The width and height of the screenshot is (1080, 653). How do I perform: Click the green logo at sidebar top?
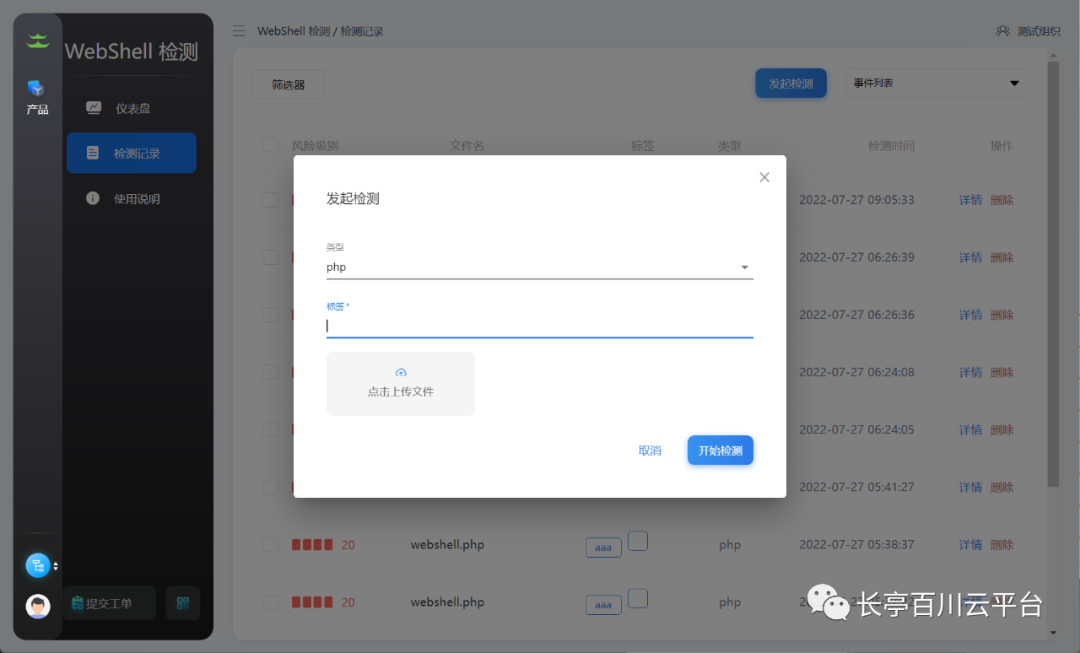[37, 41]
